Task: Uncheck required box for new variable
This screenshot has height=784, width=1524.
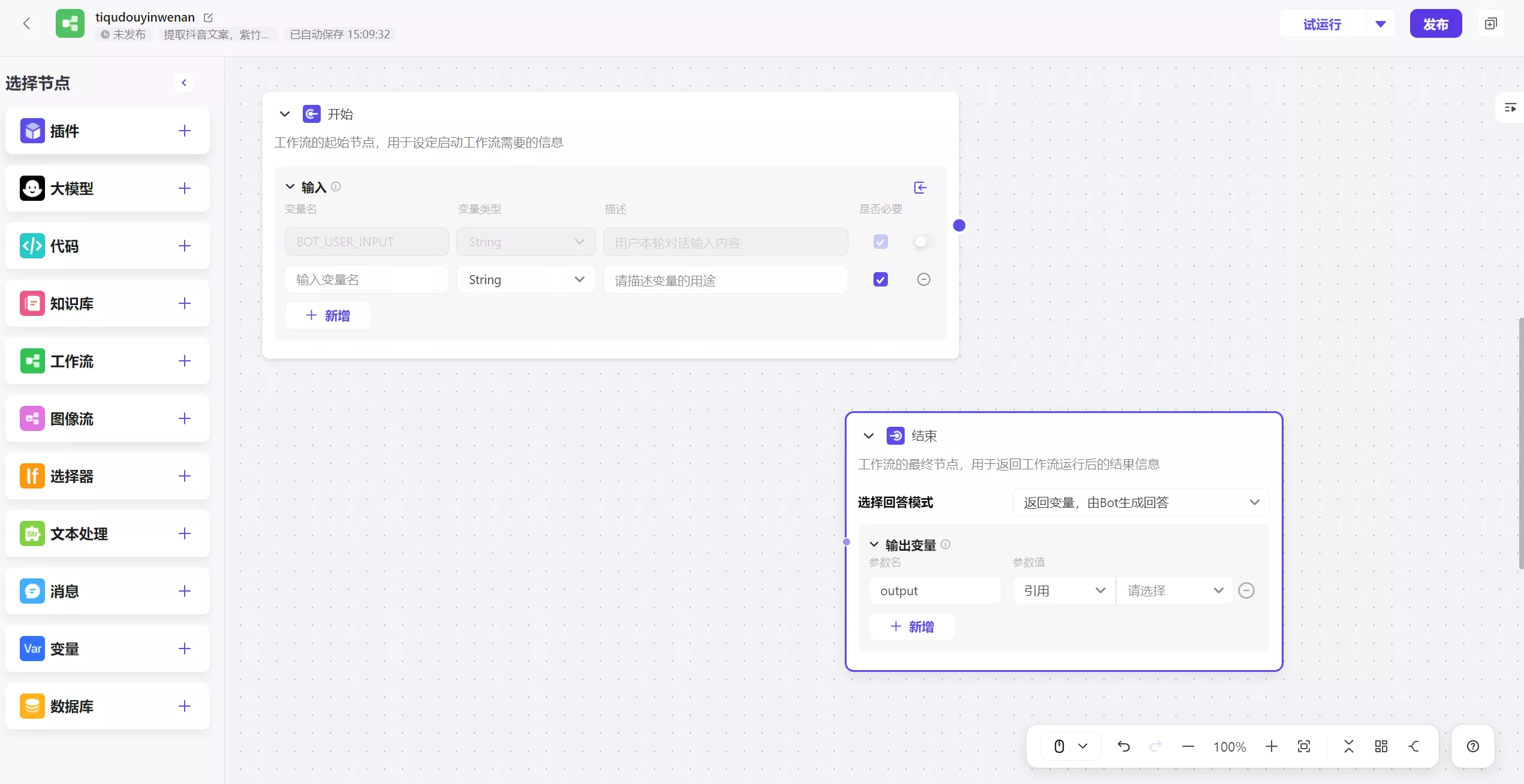Action: pyautogui.click(x=881, y=279)
